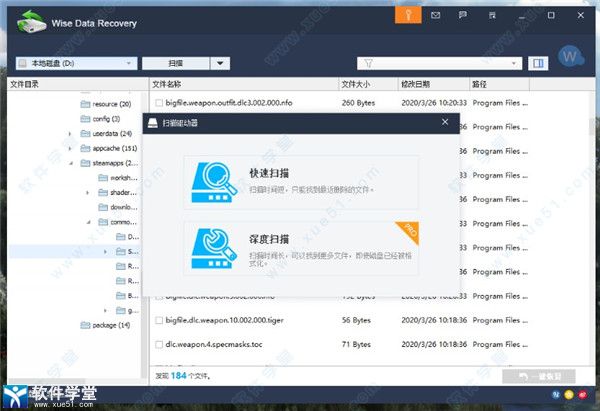Click the PRO badge on deep scan
Screen dimensions: 600x411
pos(409,231)
